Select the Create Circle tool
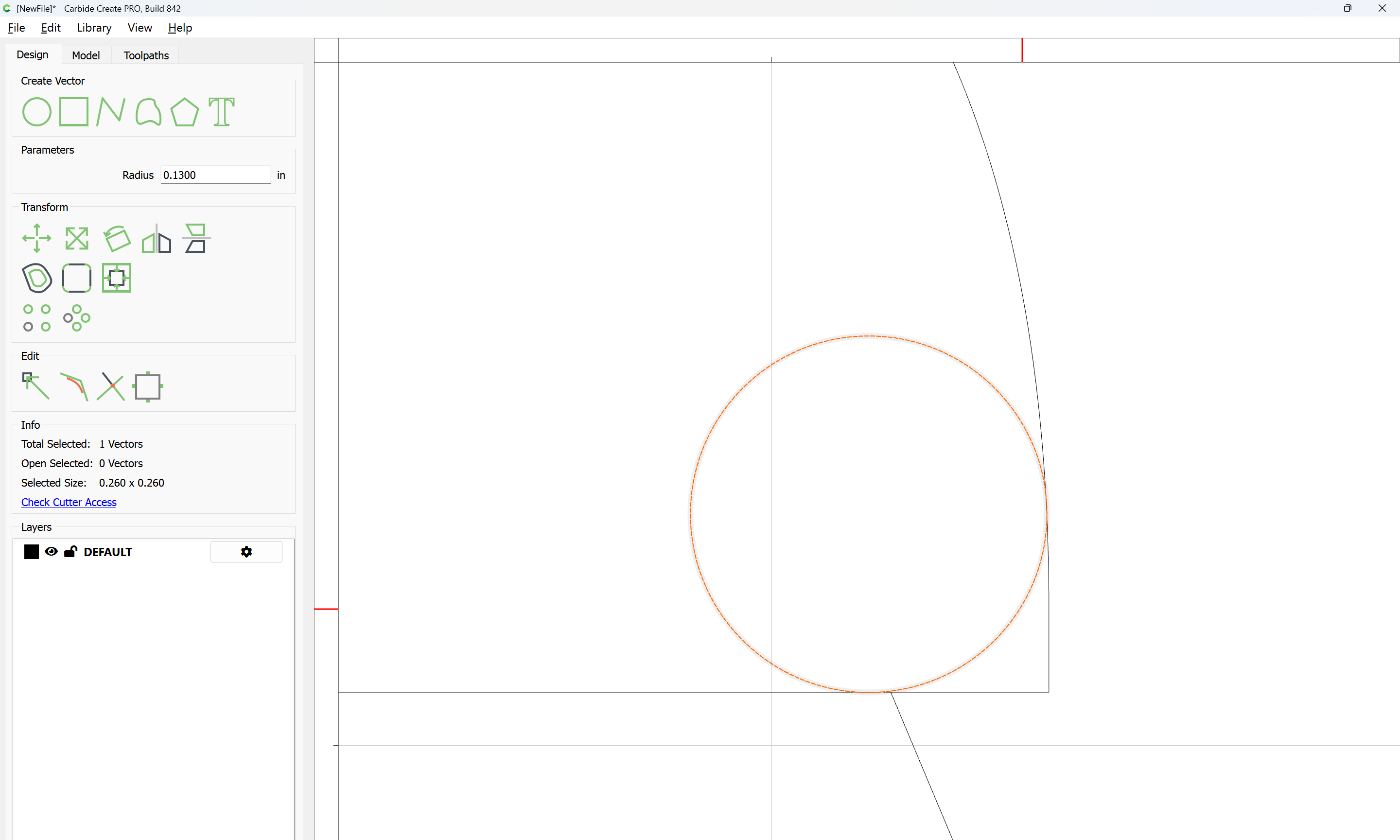The height and width of the screenshot is (840, 1400). point(37,111)
